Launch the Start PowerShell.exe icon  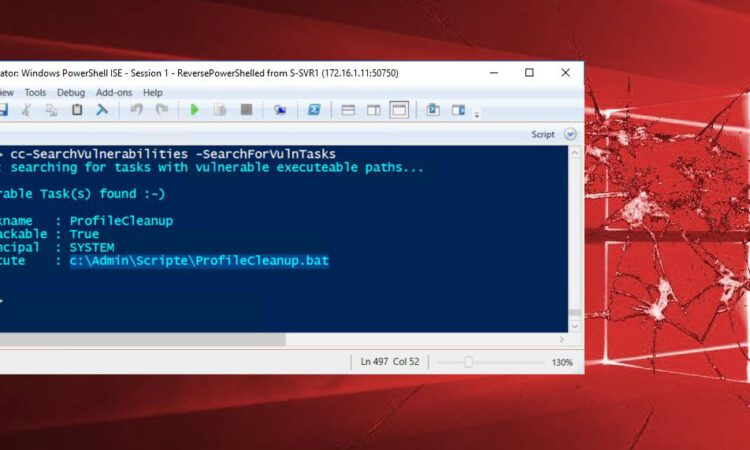tap(314, 110)
